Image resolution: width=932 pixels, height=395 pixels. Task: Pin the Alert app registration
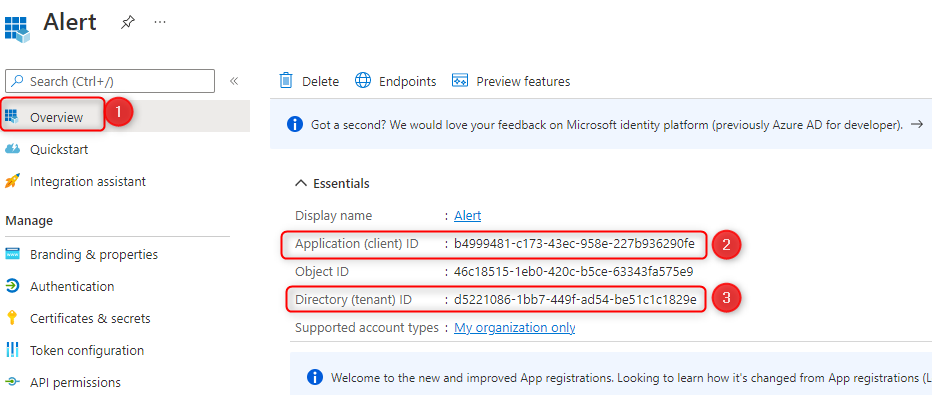tap(127, 23)
